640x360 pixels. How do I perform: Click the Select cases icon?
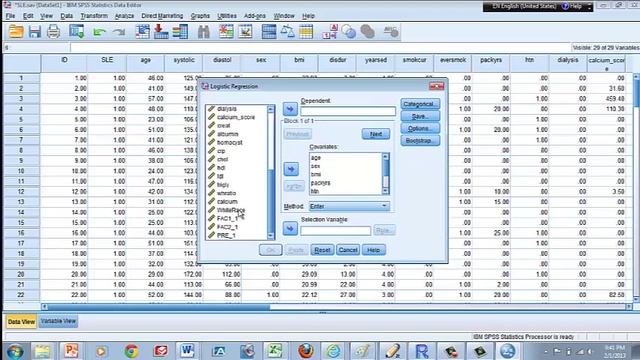[x=306, y=31]
